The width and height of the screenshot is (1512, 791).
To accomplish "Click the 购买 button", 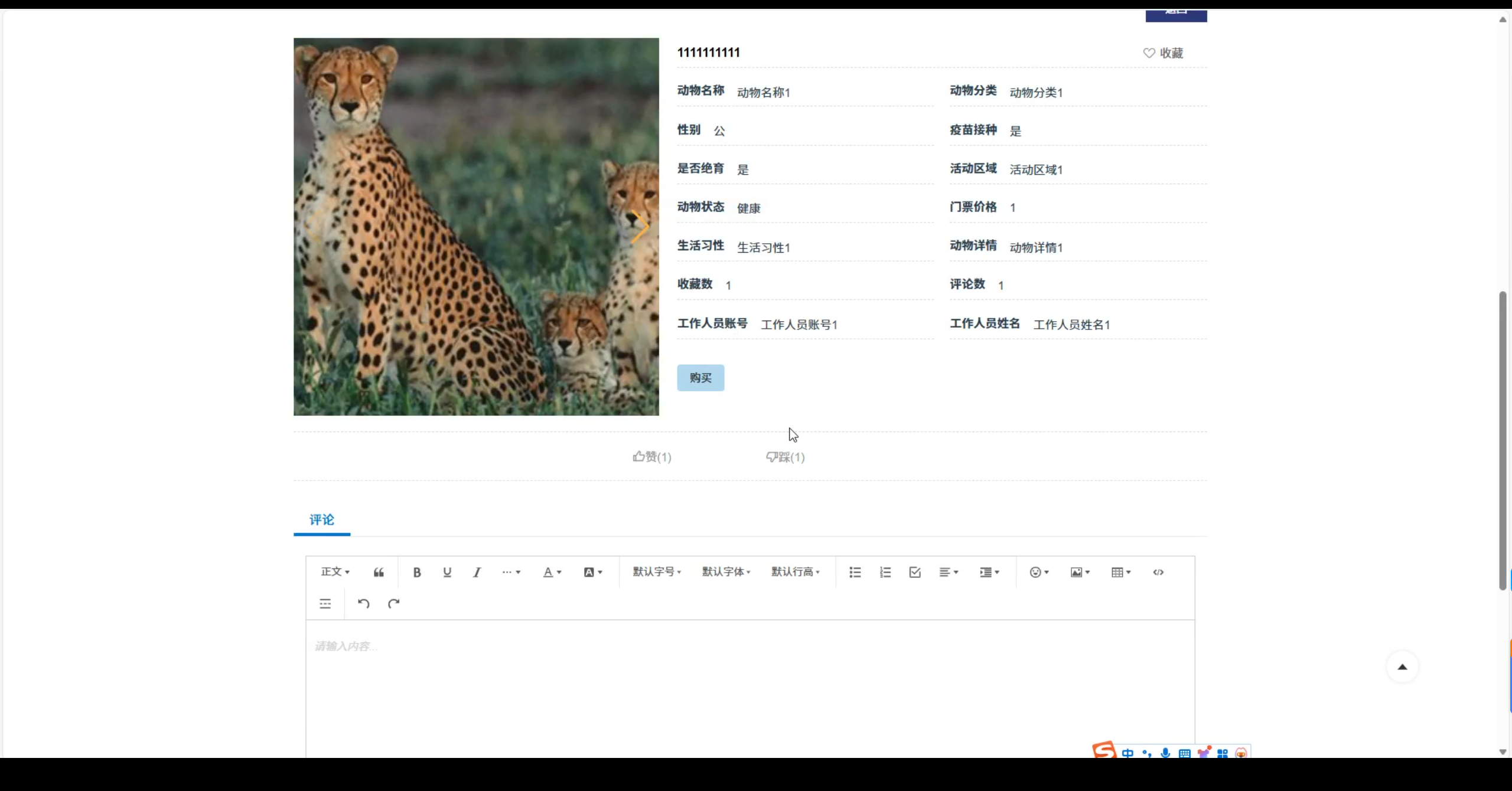I will tap(700, 378).
